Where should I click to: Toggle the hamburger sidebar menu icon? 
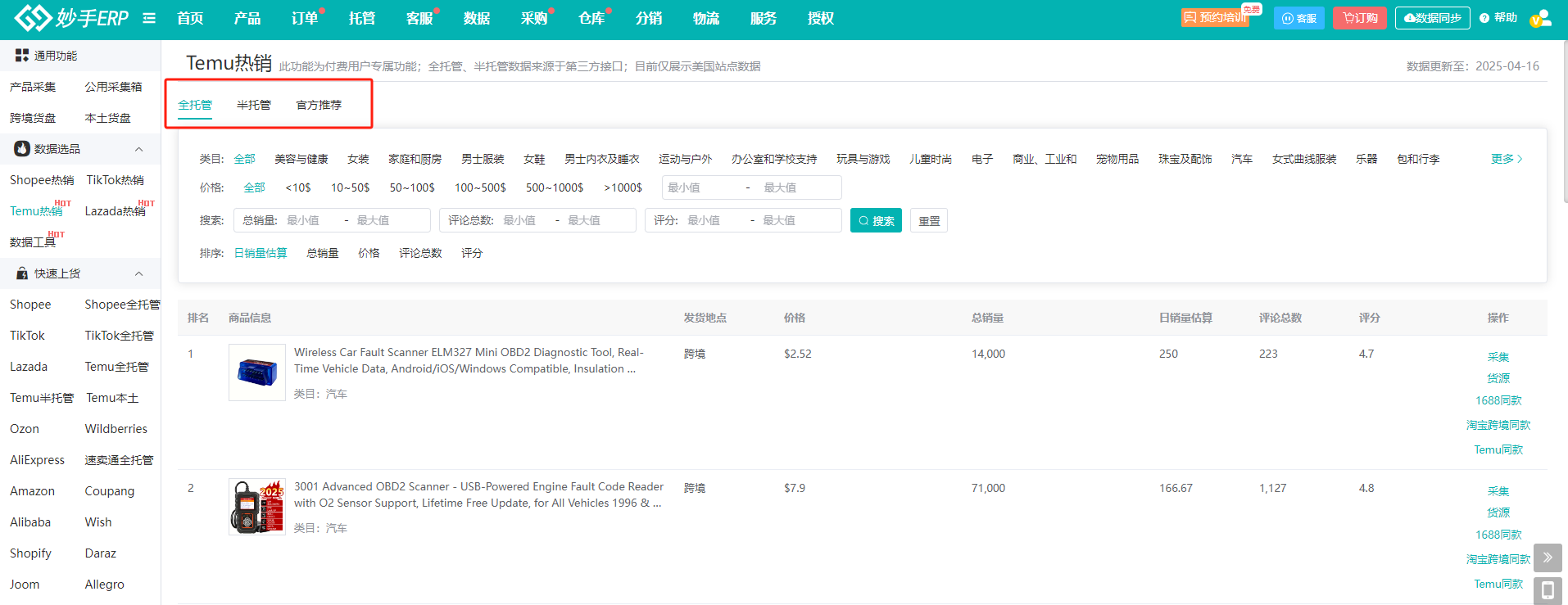click(149, 18)
